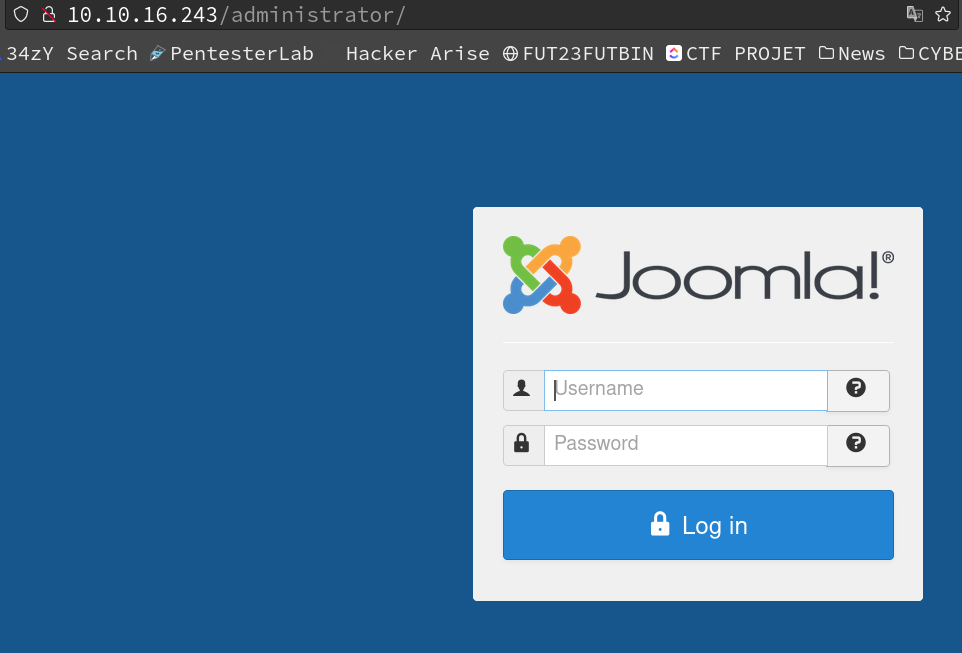Screen dimensions: 962x653
Task: Open the 34zY Search bookmark
Action: coord(69,53)
